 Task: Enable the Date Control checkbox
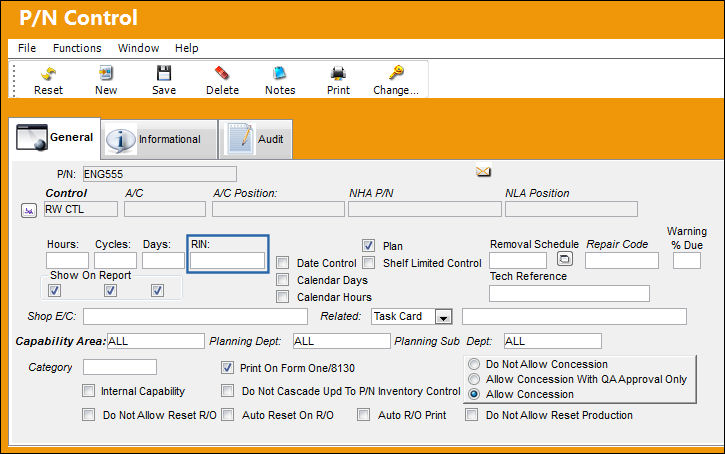pyautogui.click(x=283, y=263)
